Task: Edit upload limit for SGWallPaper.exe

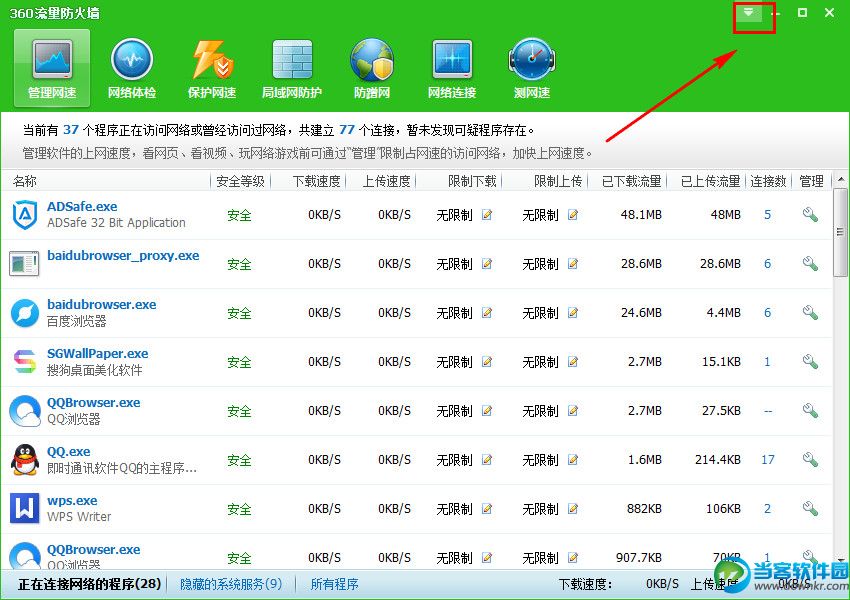Action: coord(572,362)
